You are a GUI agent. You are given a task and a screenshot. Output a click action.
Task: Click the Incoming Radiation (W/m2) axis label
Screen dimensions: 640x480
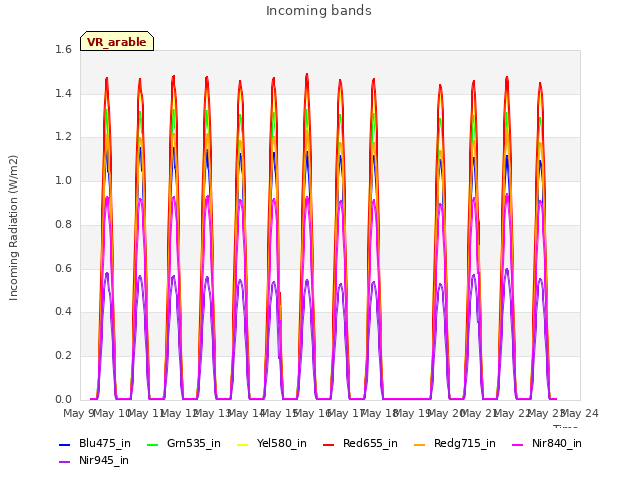13,228
